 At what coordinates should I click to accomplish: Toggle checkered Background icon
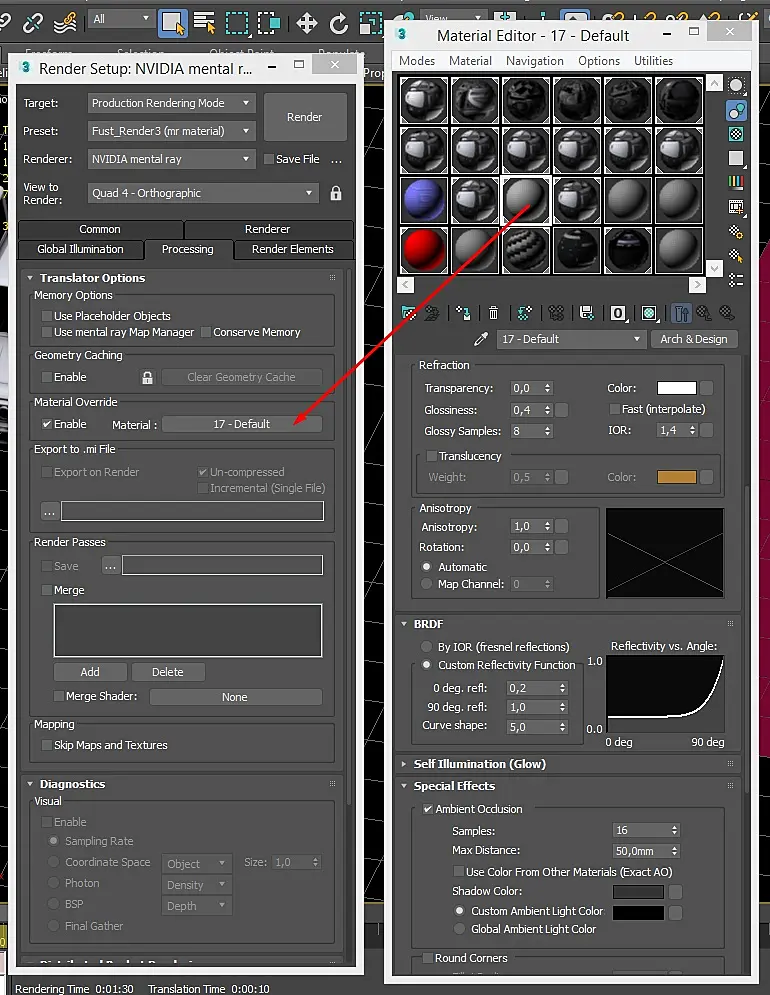[736, 134]
